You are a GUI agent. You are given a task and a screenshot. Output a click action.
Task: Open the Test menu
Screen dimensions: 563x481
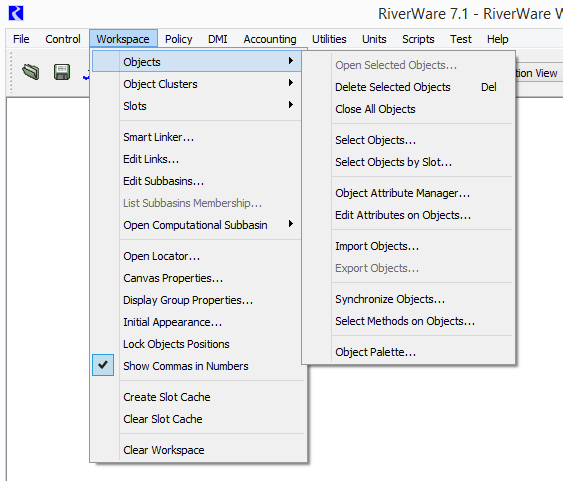coord(461,39)
